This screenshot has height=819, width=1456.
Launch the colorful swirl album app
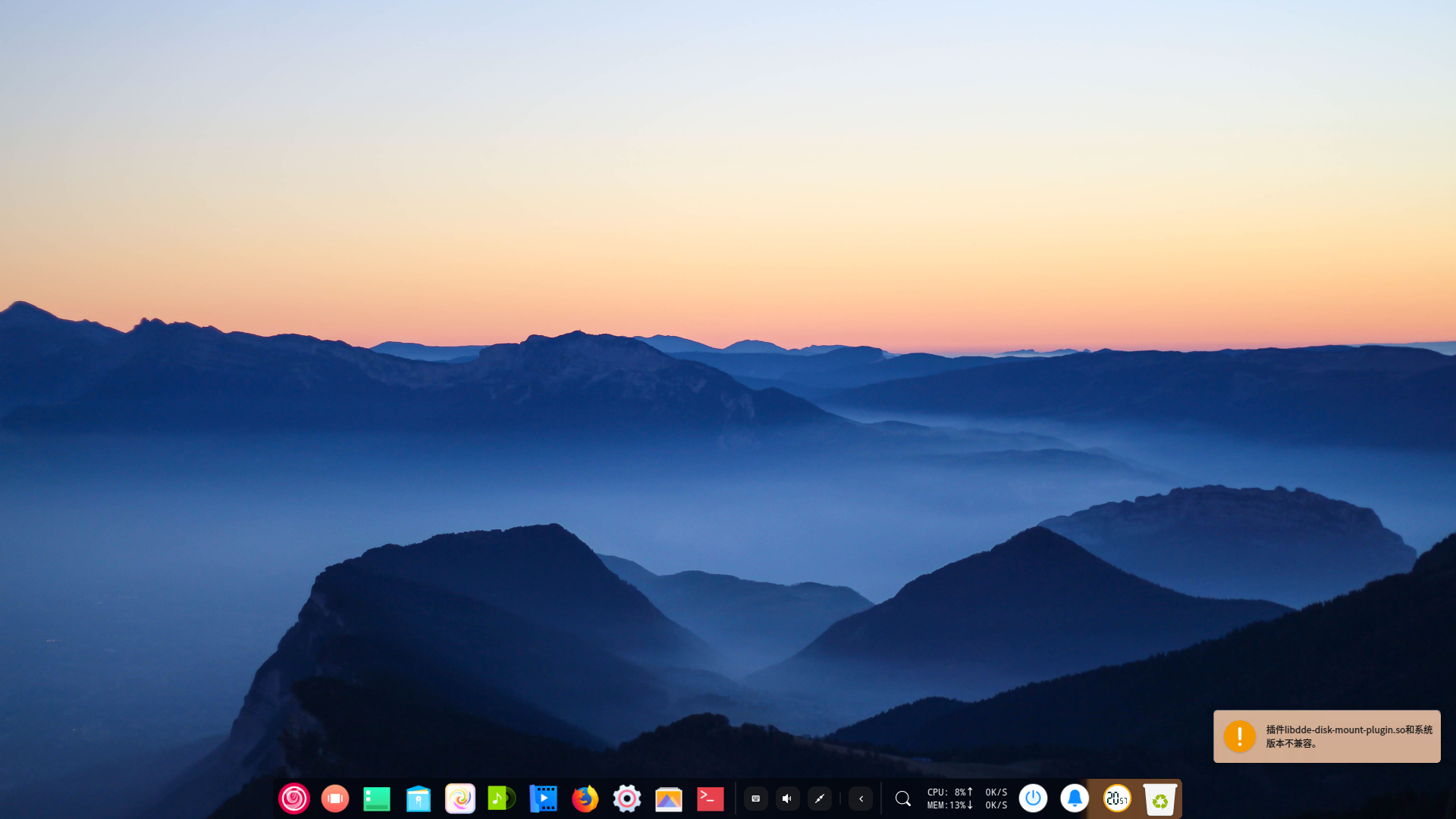460,799
